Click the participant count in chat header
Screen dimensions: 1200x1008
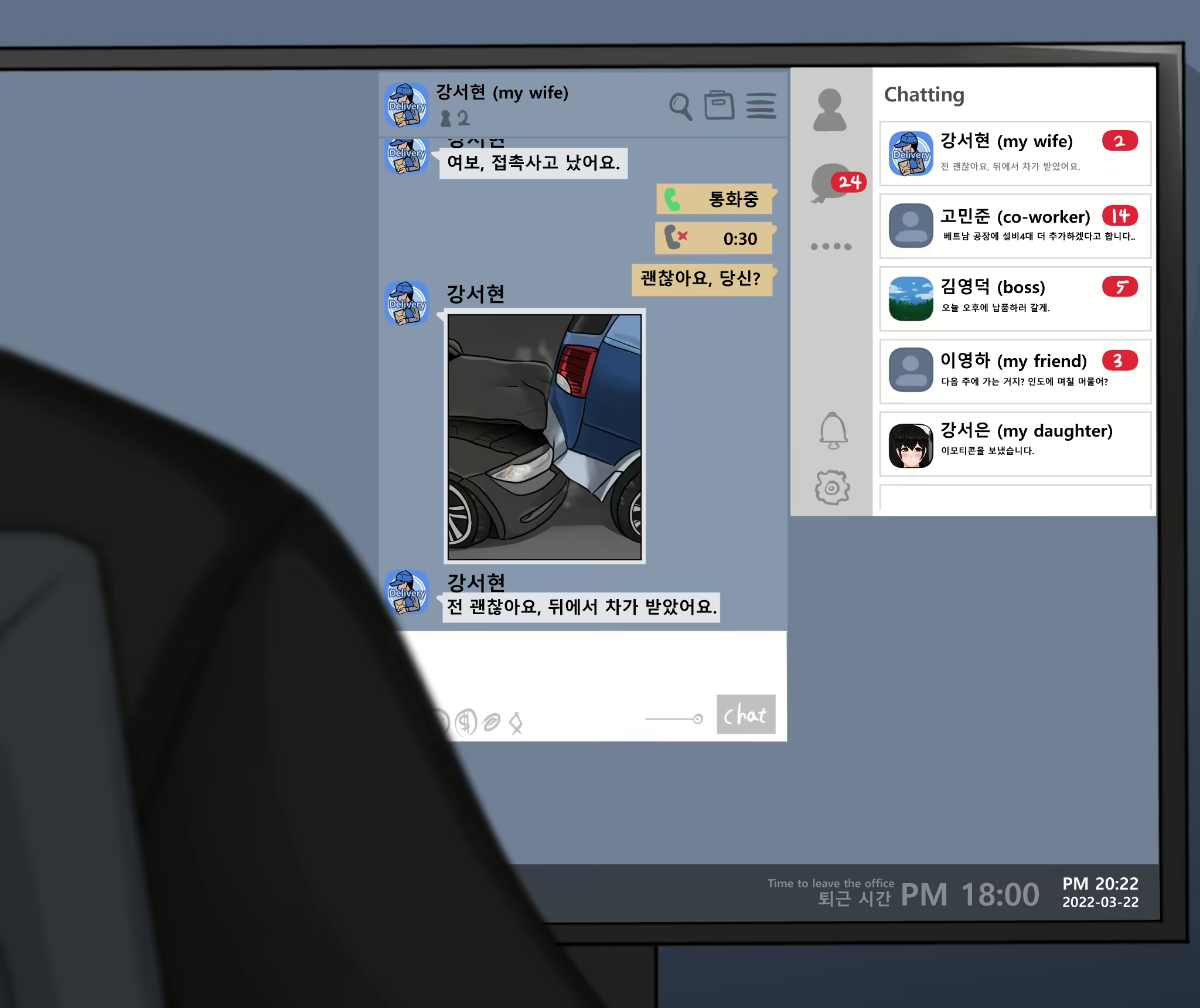coord(455,118)
